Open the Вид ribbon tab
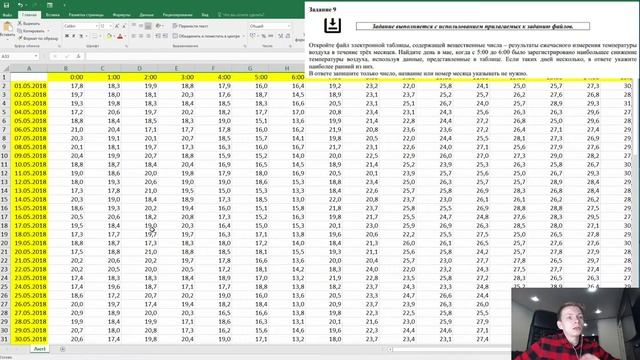The image size is (640, 360). tap(205, 15)
